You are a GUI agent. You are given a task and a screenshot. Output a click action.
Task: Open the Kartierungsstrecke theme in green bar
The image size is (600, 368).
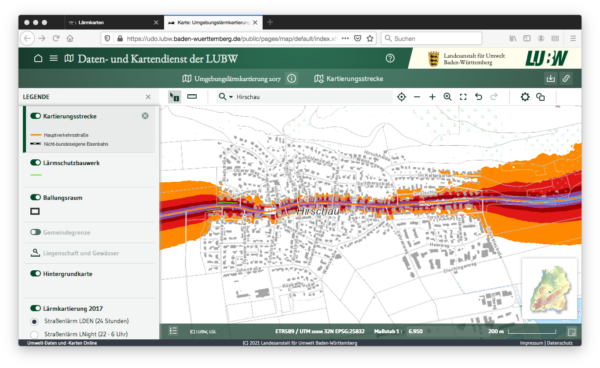pos(349,78)
